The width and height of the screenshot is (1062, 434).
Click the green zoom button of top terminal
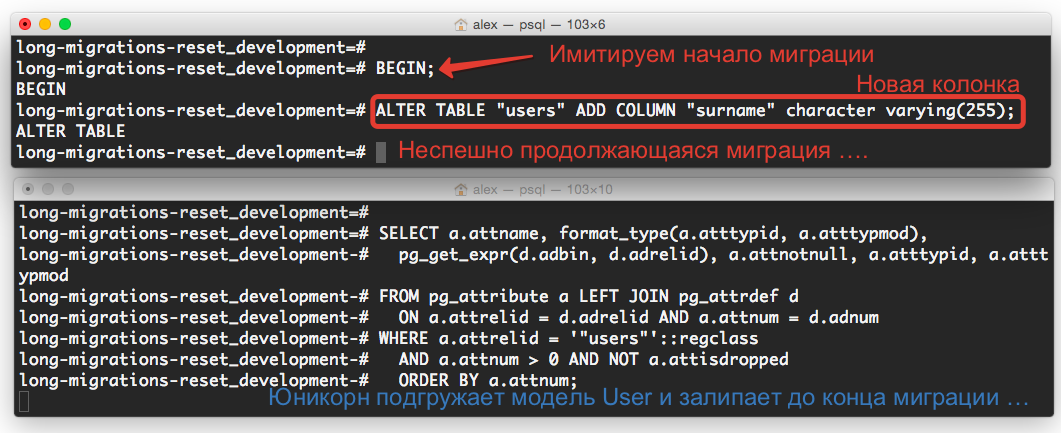65,24
